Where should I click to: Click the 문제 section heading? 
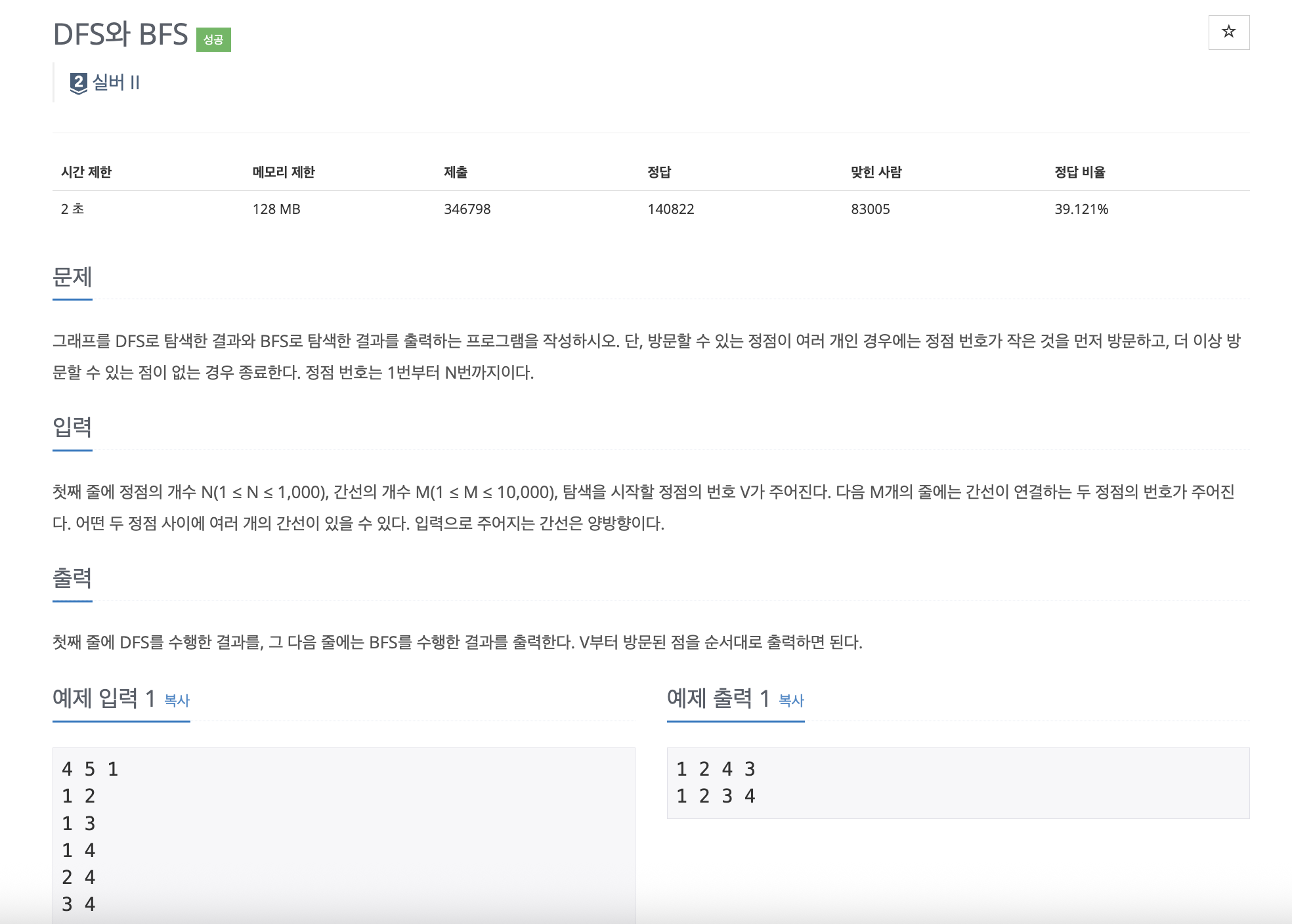(72, 277)
